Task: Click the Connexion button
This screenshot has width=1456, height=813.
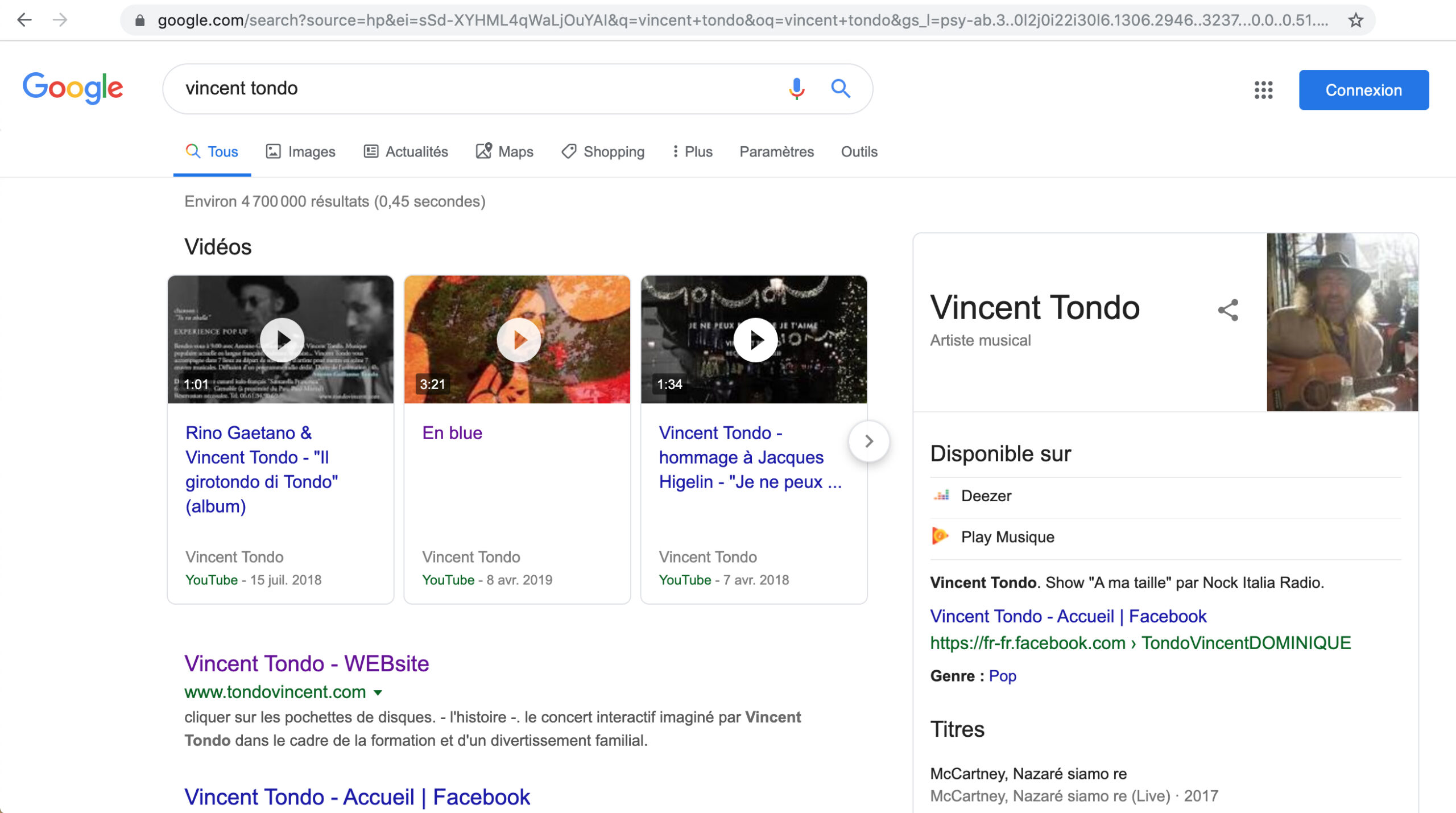Action: 1363,90
